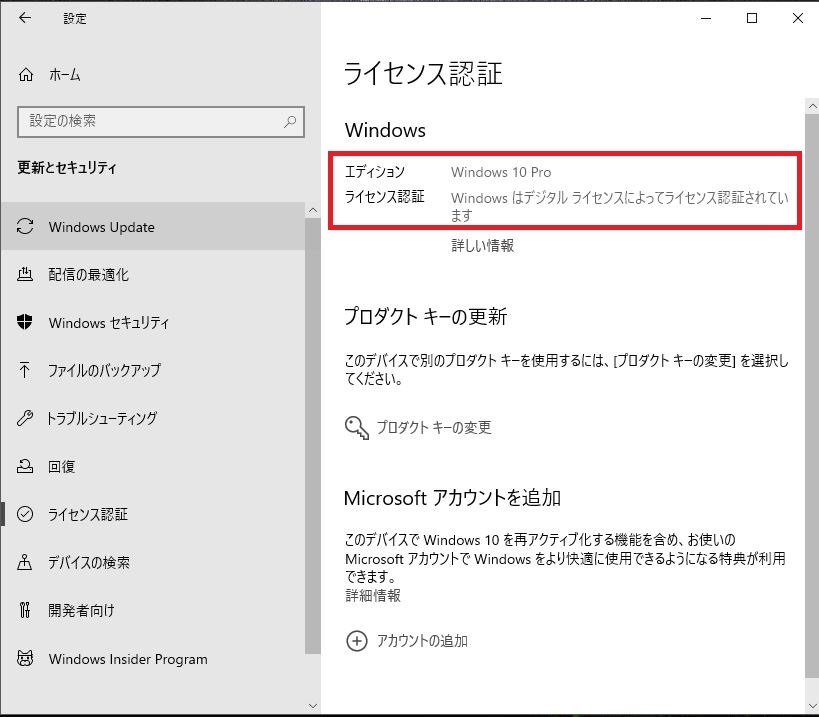819x717 pixels.
Task: Click the 回復 recovery icon
Action: 25,466
